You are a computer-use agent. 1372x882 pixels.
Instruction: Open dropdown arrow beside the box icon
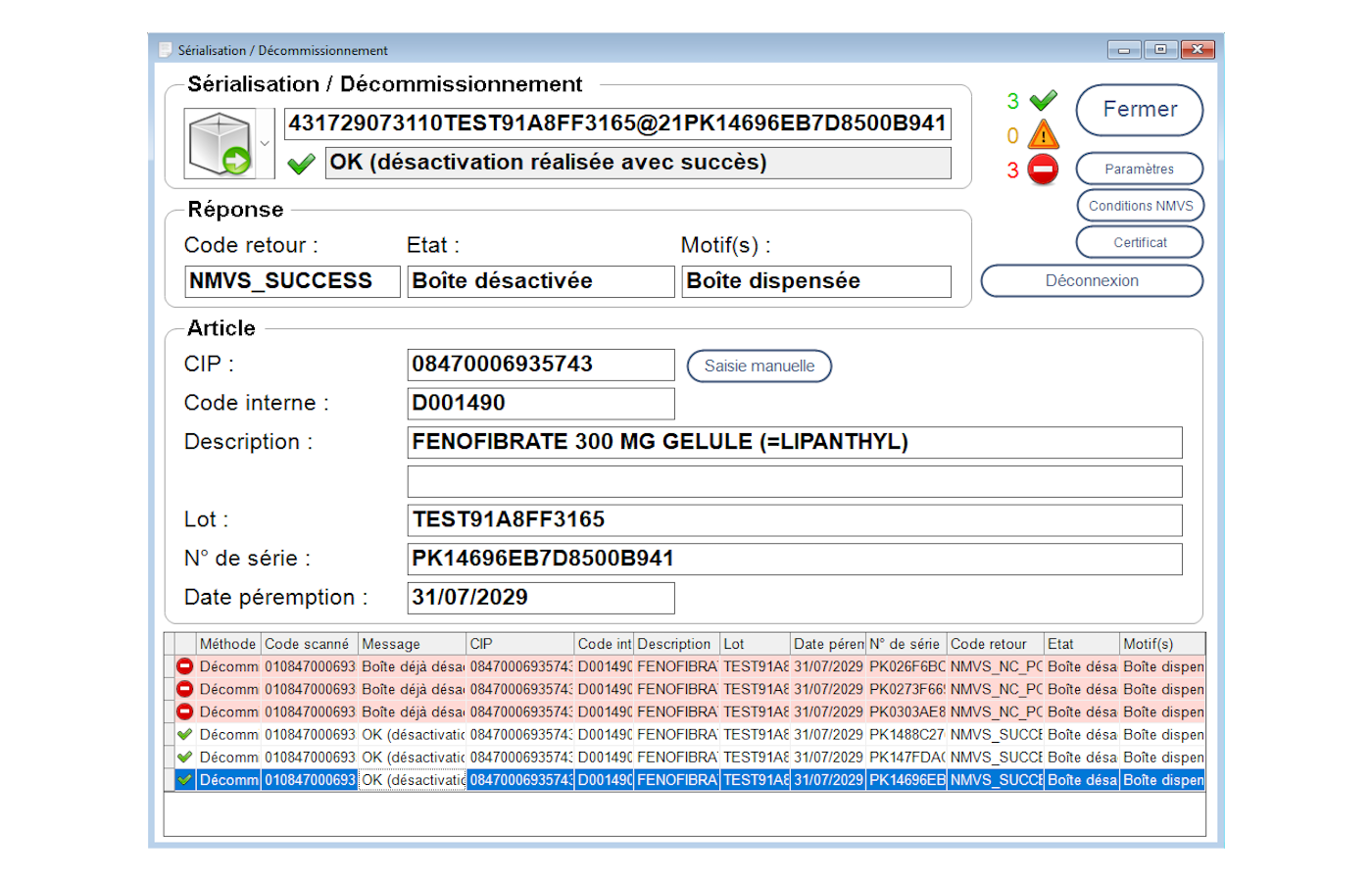tap(265, 143)
